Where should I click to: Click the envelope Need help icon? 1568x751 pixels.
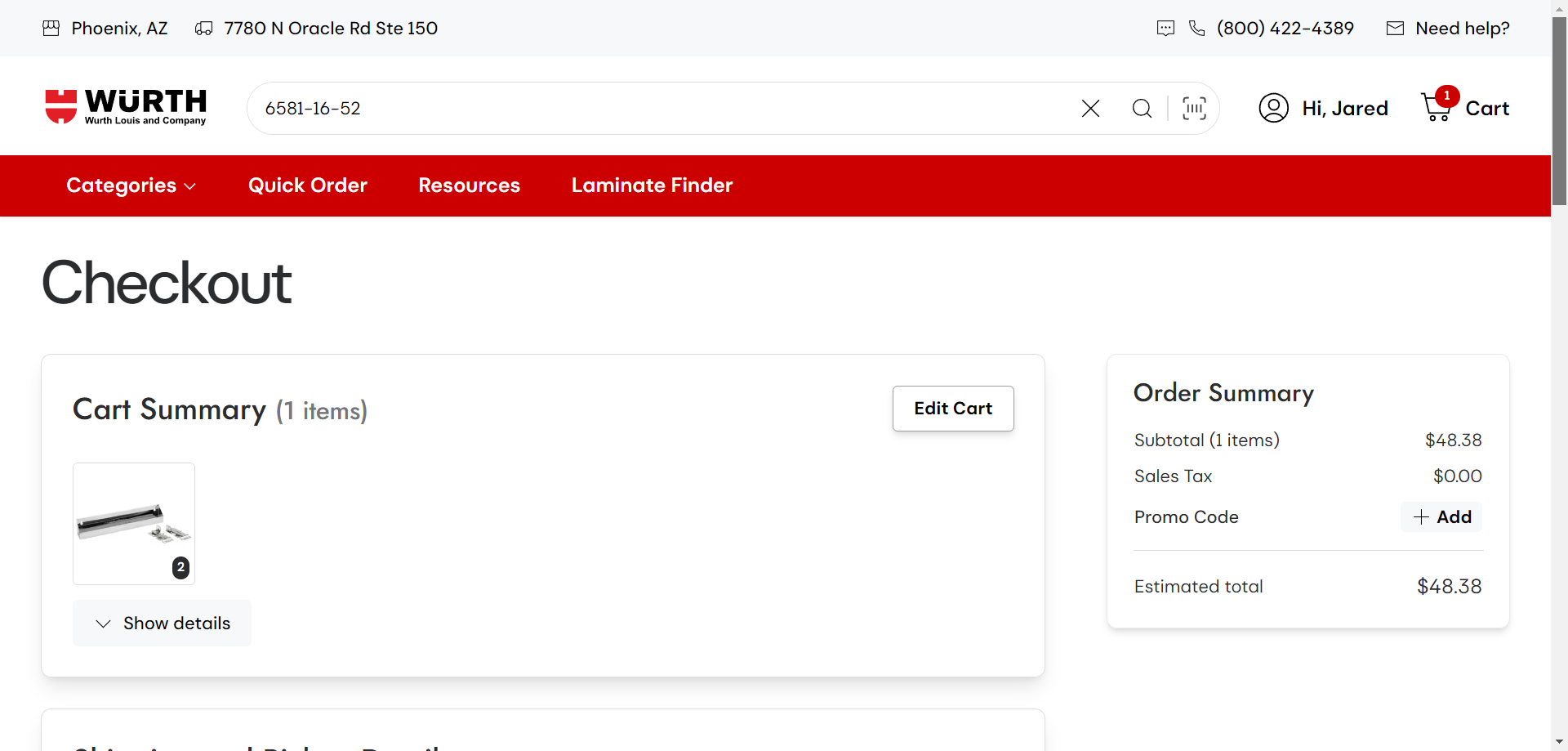point(1395,29)
